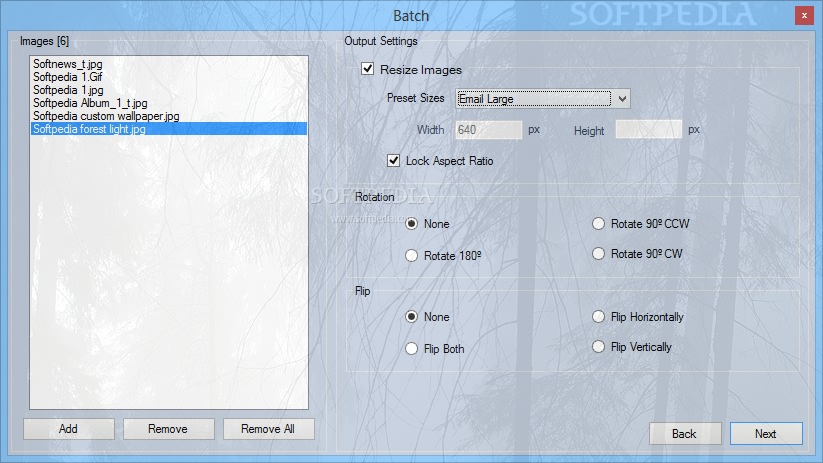
Task: Proceed with the Next button
Action: click(766, 434)
